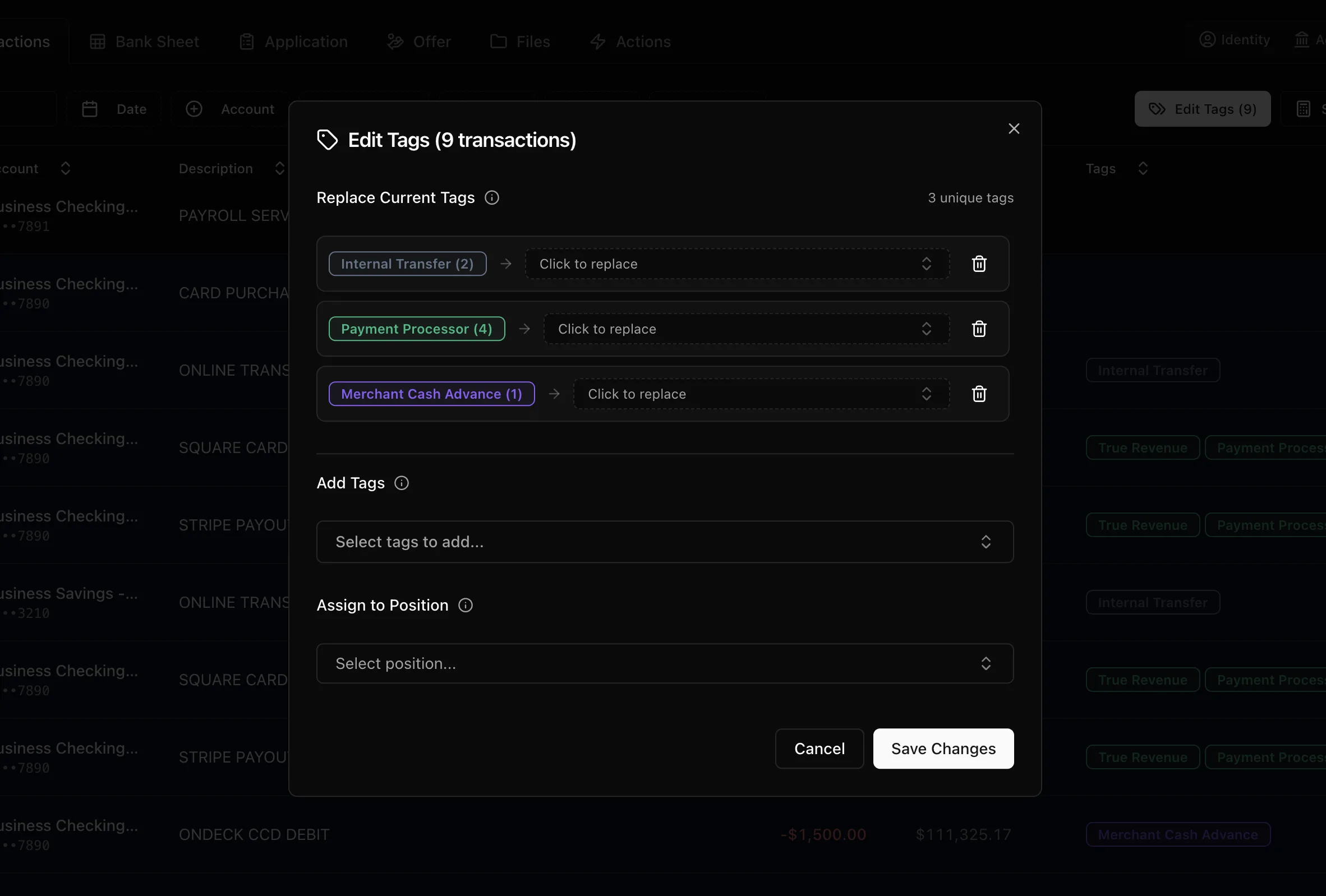Sort by the Tags column
This screenshot has width=1326, height=896.
coord(1117,168)
